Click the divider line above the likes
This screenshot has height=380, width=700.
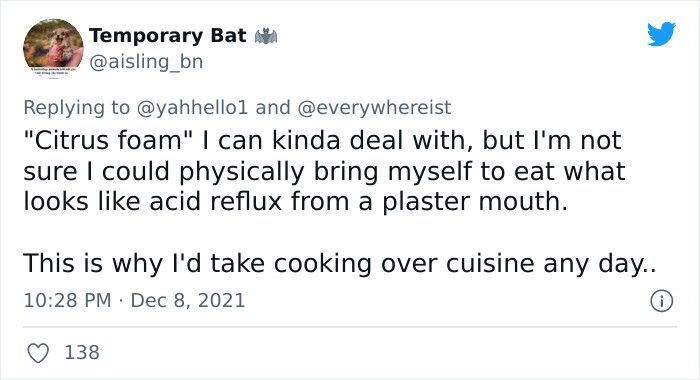(x=350, y=327)
